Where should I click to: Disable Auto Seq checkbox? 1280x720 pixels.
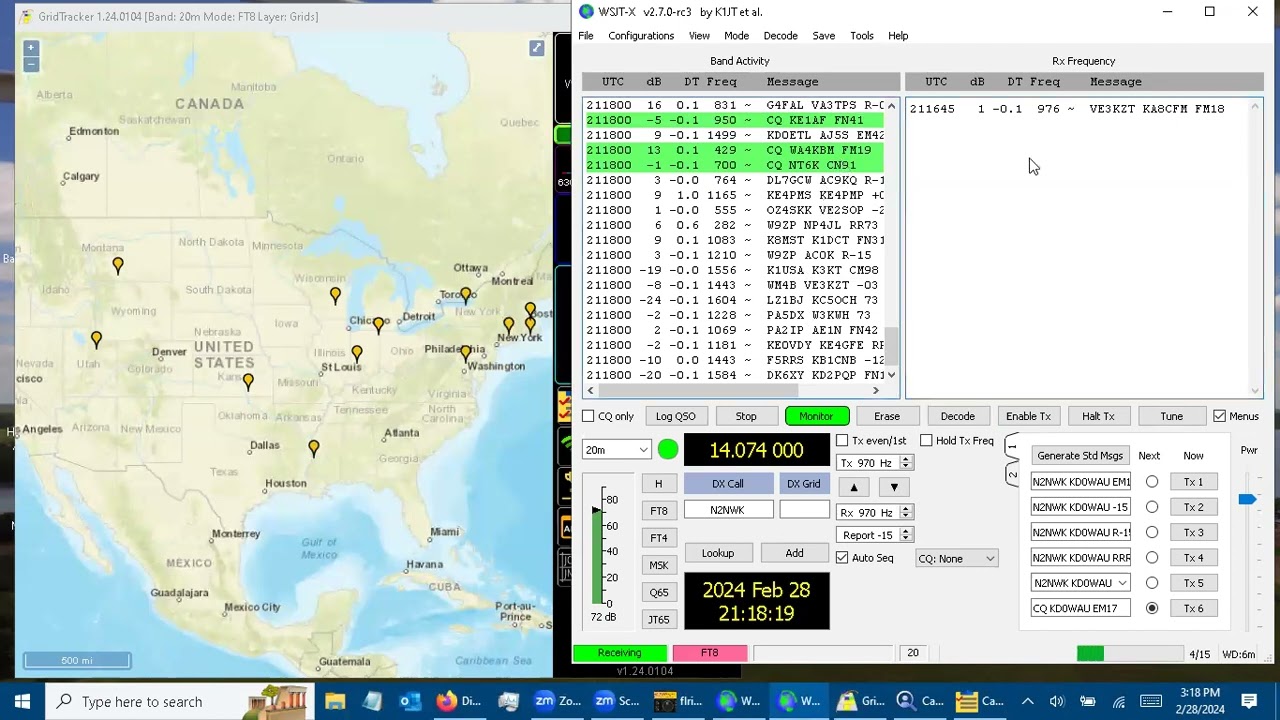tap(842, 558)
